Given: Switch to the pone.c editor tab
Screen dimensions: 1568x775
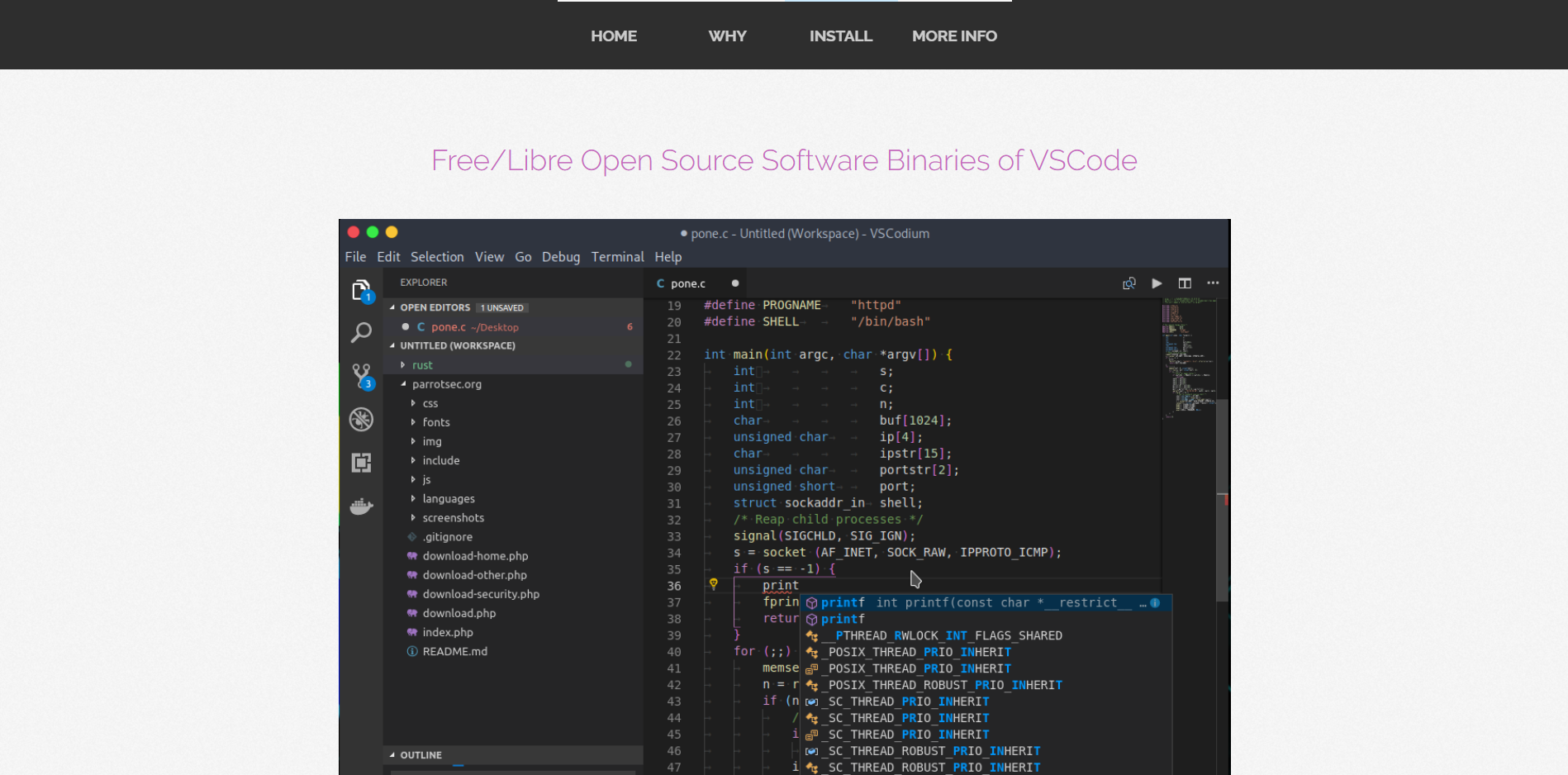Looking at the screenshot, I should [x=687, y=283].
